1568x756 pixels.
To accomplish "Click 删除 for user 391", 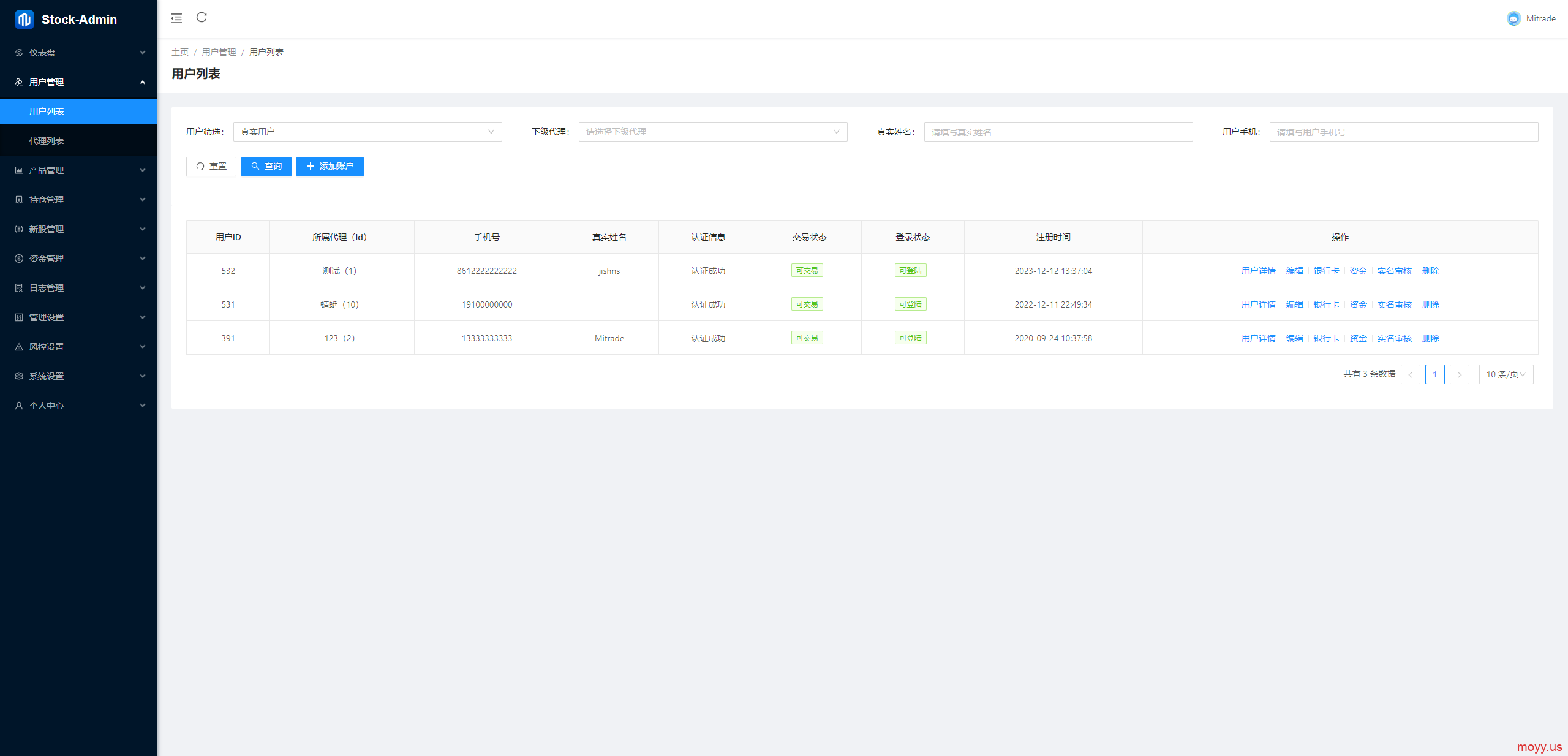I will [x=1431, y=338].
